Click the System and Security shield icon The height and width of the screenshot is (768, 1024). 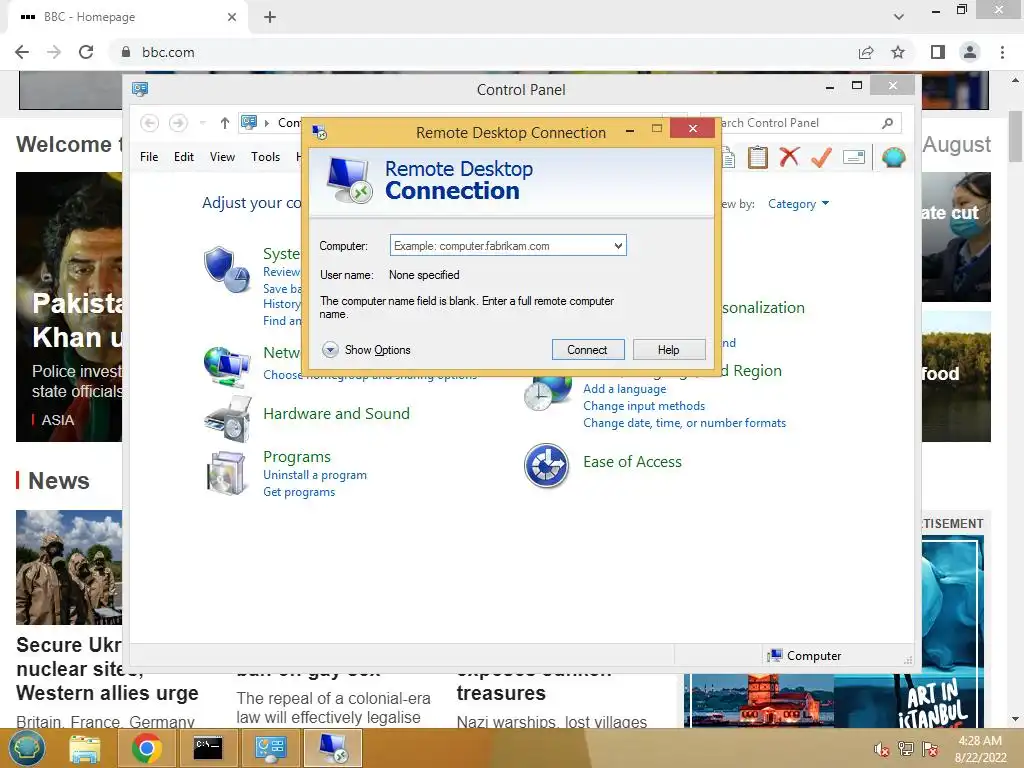pyautogui.click(x=226, y=269)
